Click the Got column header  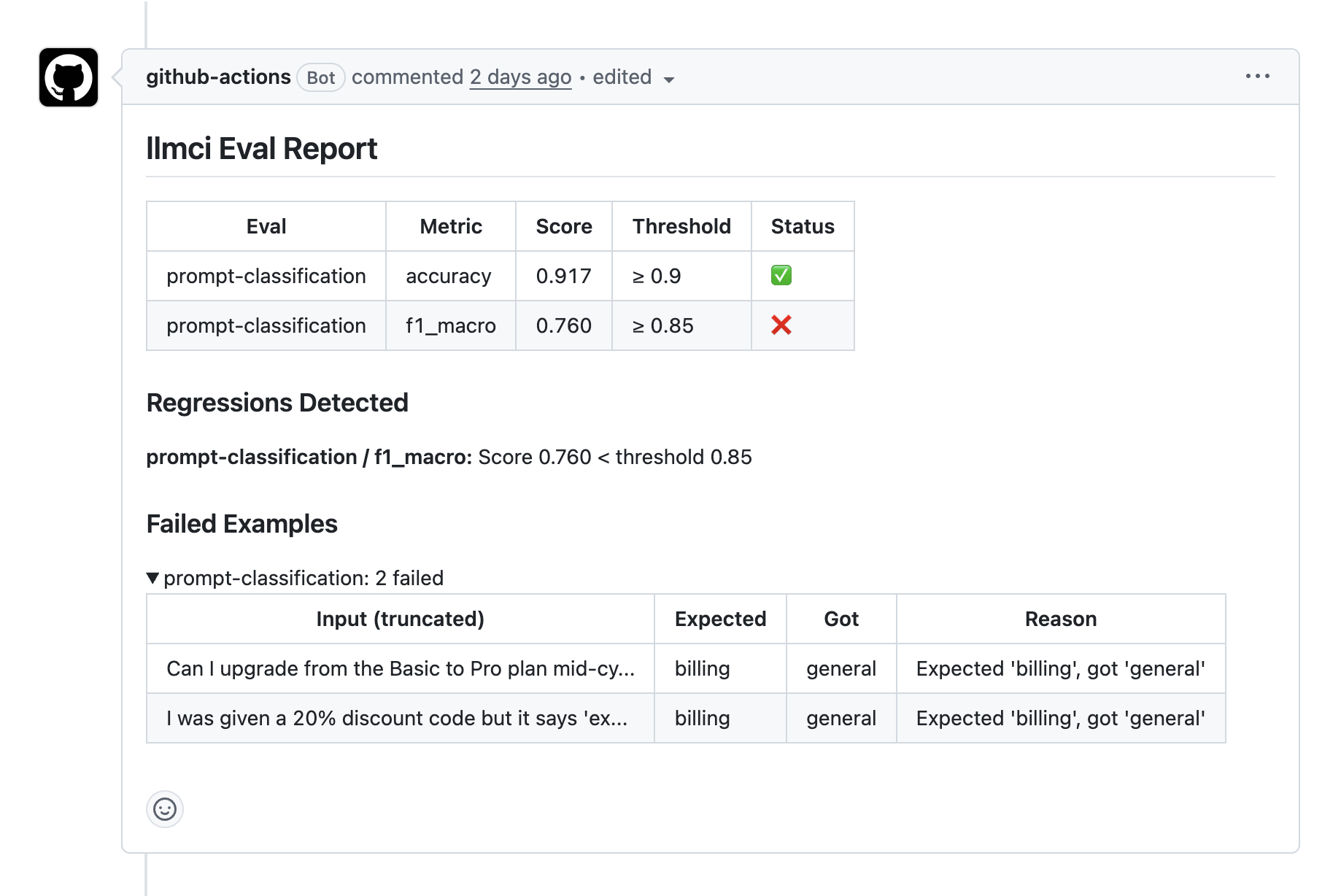click(841, 619)
